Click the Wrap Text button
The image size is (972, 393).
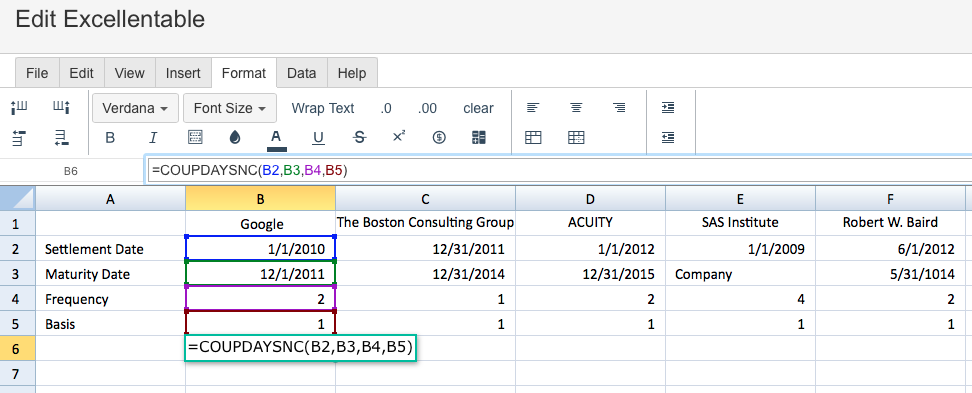323,108
